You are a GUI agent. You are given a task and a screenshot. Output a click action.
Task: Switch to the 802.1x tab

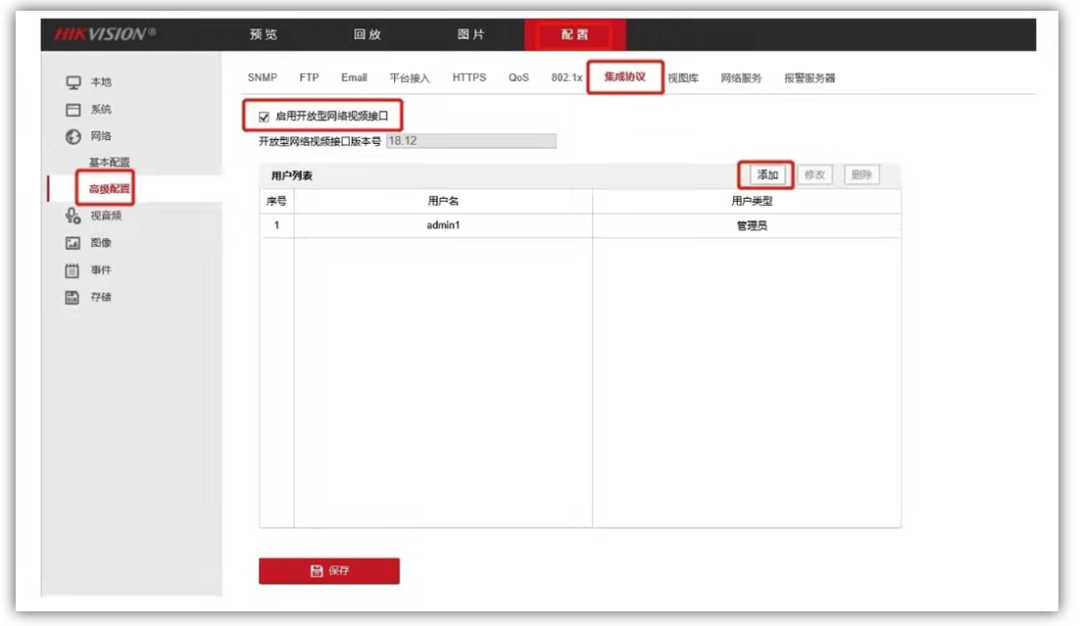pyautogui.click(x=566, y=77)
